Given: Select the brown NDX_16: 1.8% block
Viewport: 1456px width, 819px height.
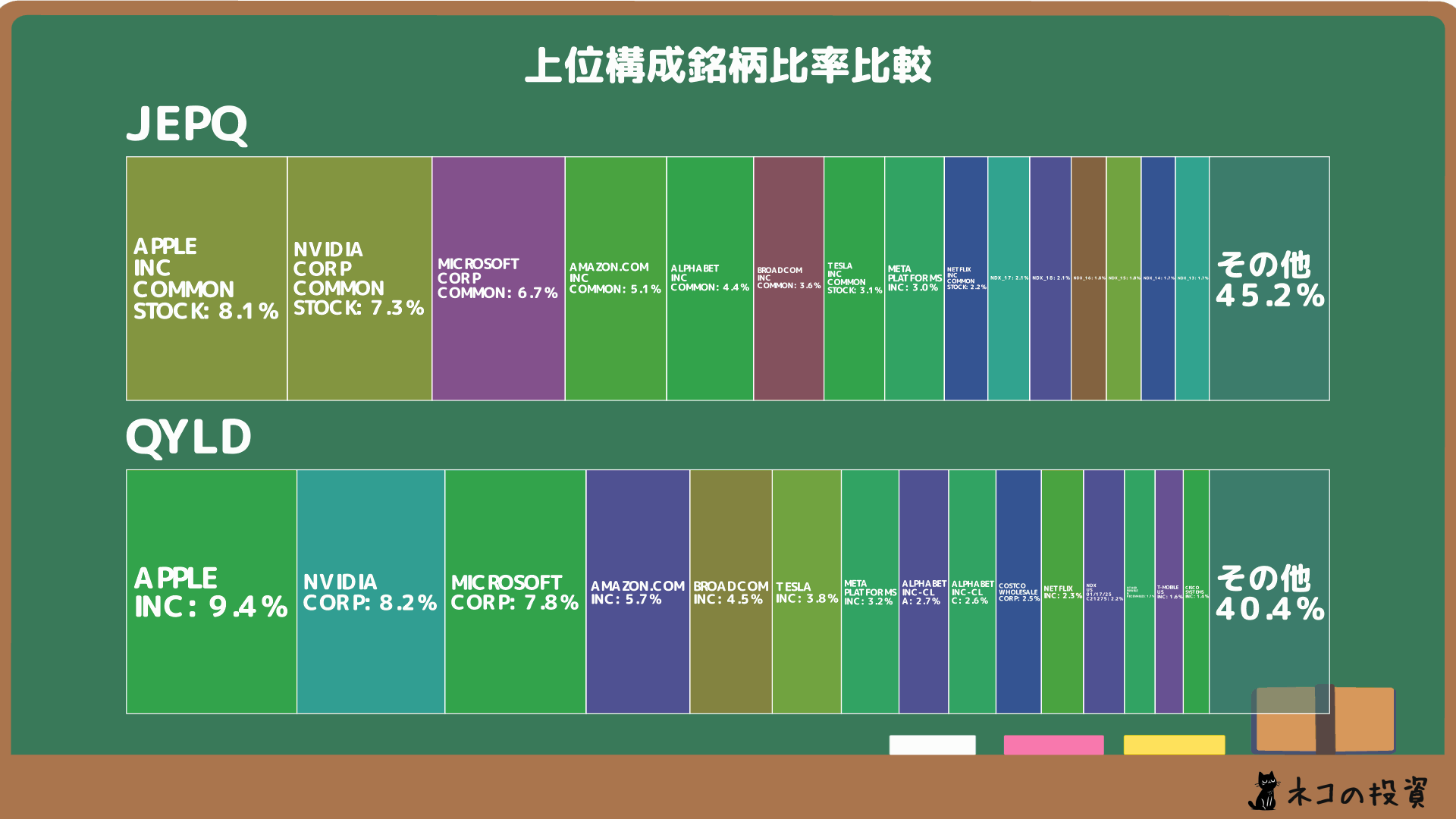Looking at the screenshot, I should pyautogui.click(x=1089, y=278).
